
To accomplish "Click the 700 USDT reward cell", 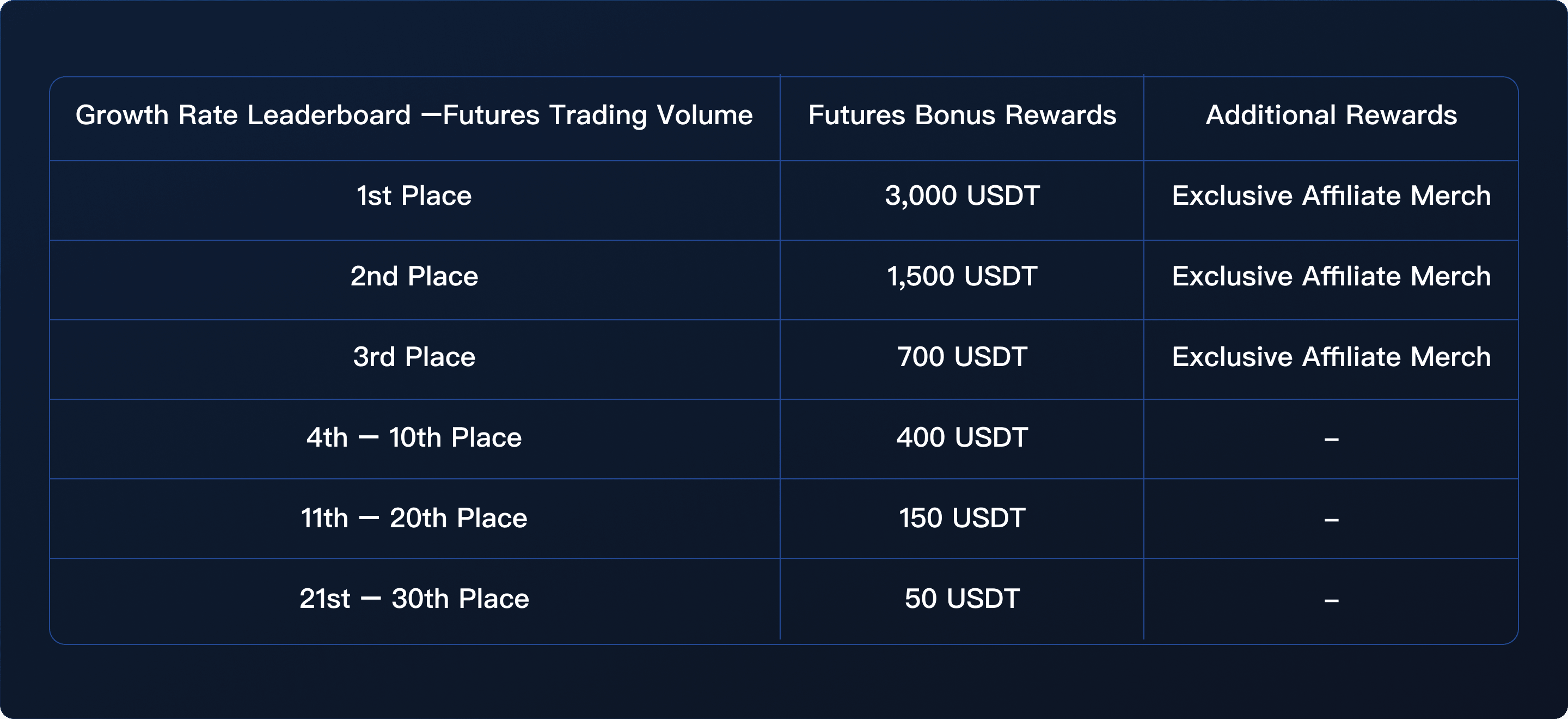I will click(x=961, y=357).
